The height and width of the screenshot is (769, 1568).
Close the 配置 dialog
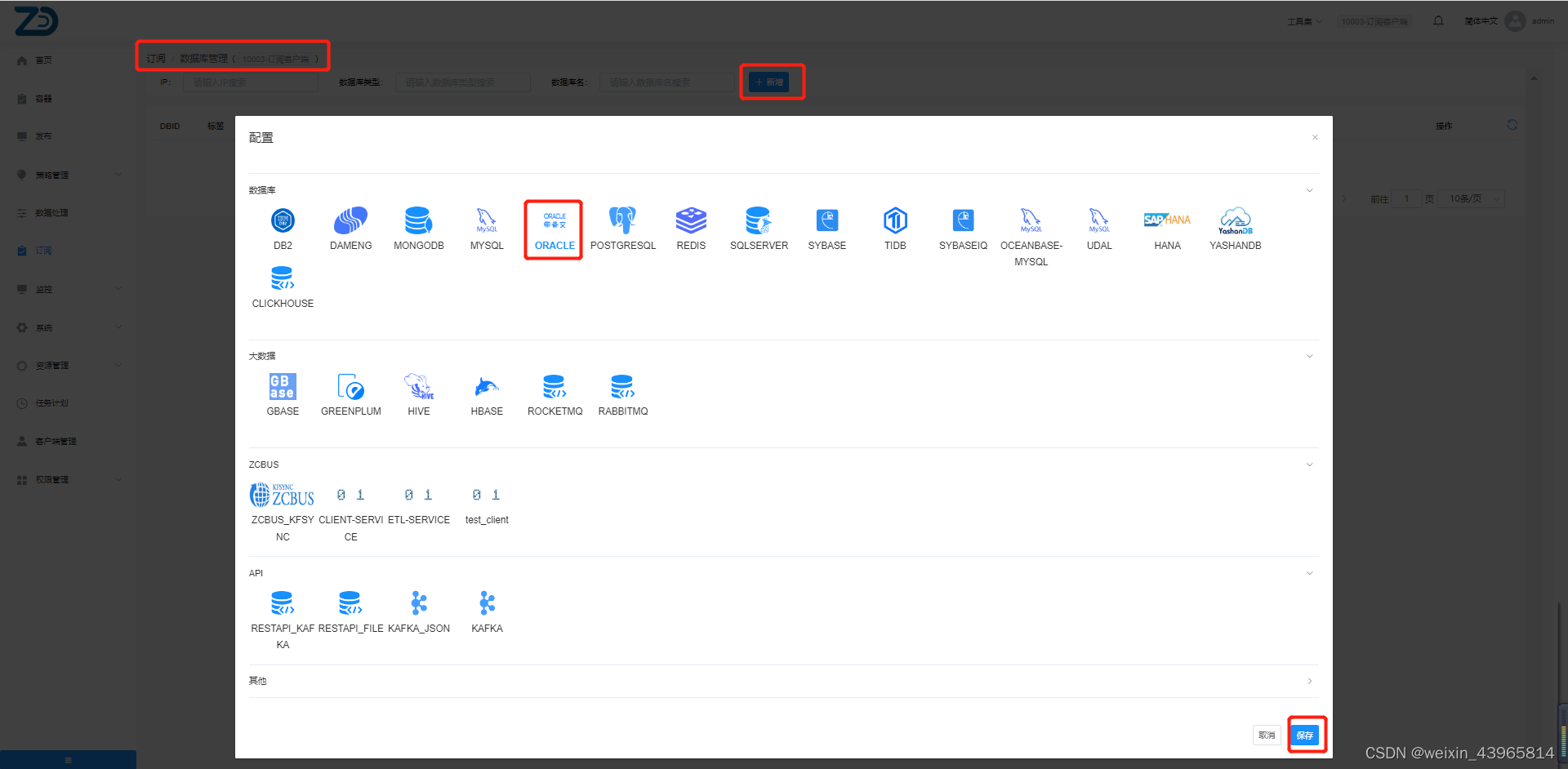pos(1315,137)
